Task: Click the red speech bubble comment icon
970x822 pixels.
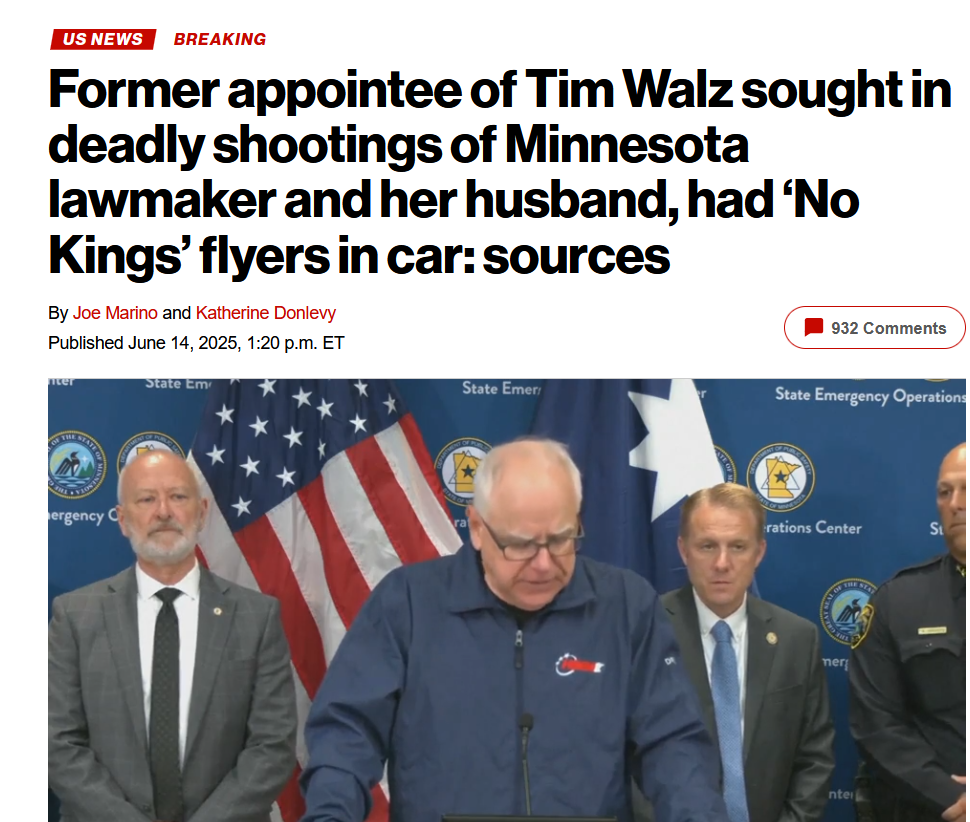Action: click(x=813, y=327)
